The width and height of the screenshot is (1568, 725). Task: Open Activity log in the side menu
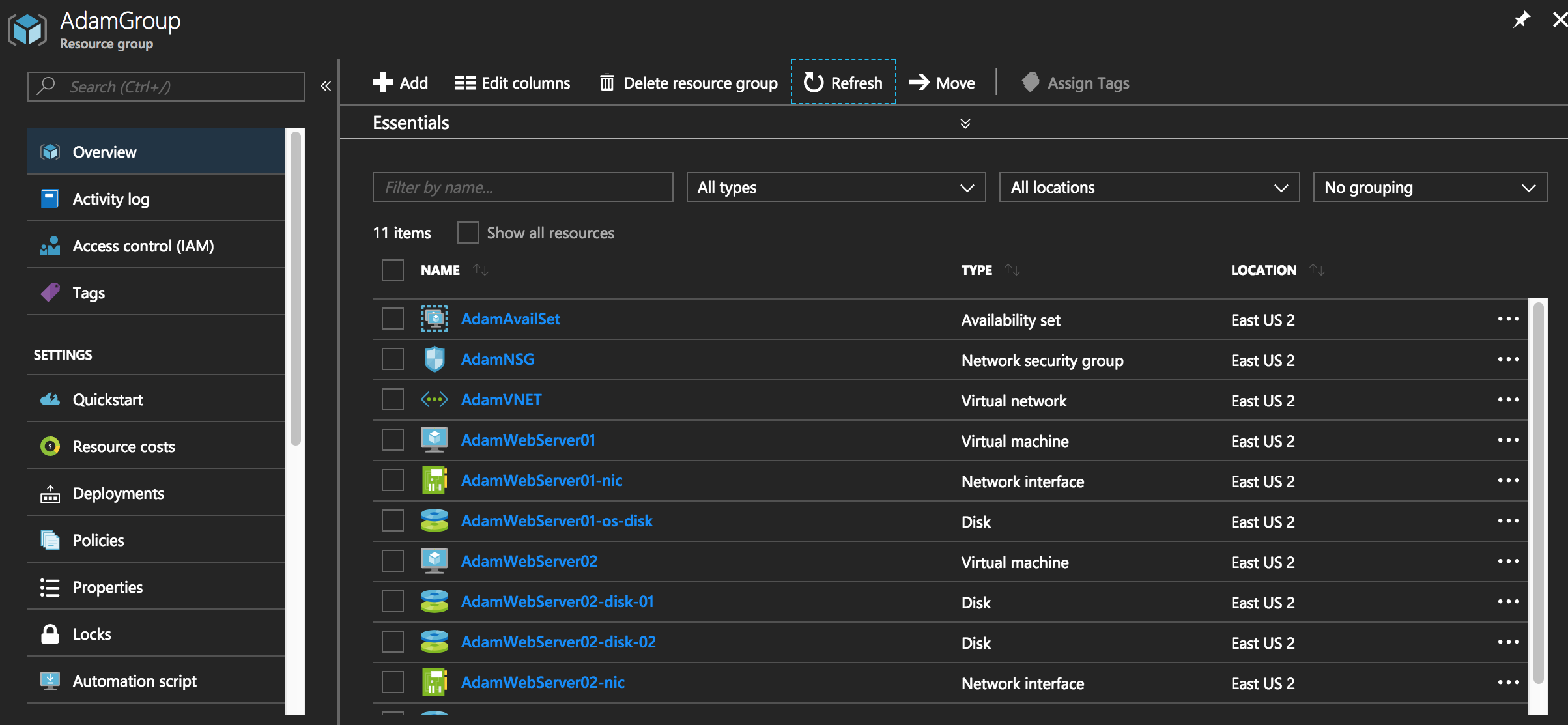coord(111,199)
